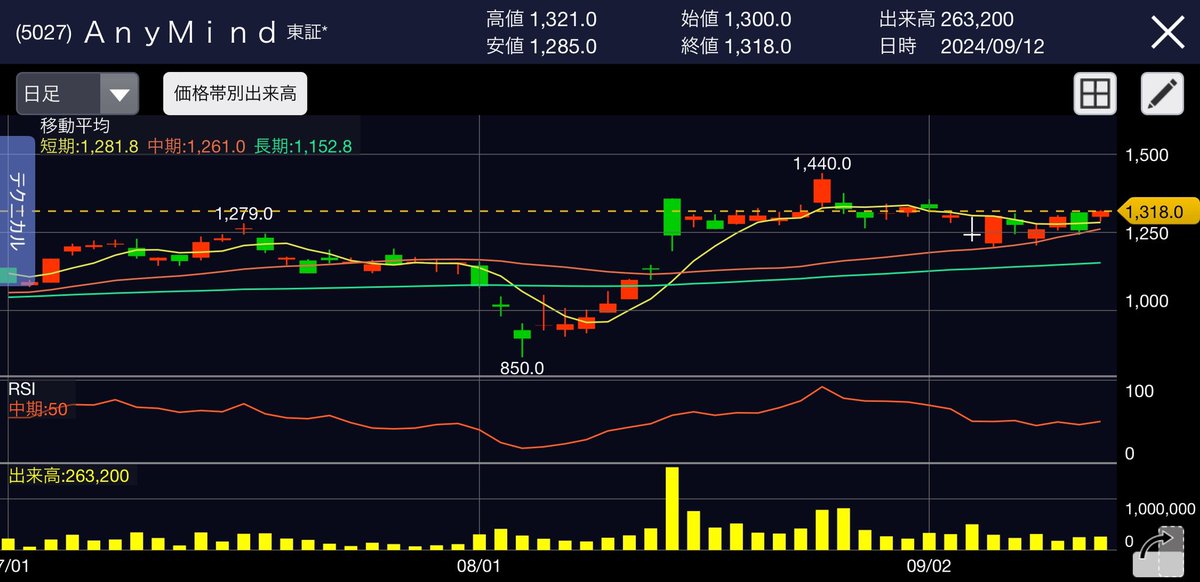Open the 日足 timeframe dropdown
The height and width of the screenshot is (582, 1200).
[x=77, y=95]
